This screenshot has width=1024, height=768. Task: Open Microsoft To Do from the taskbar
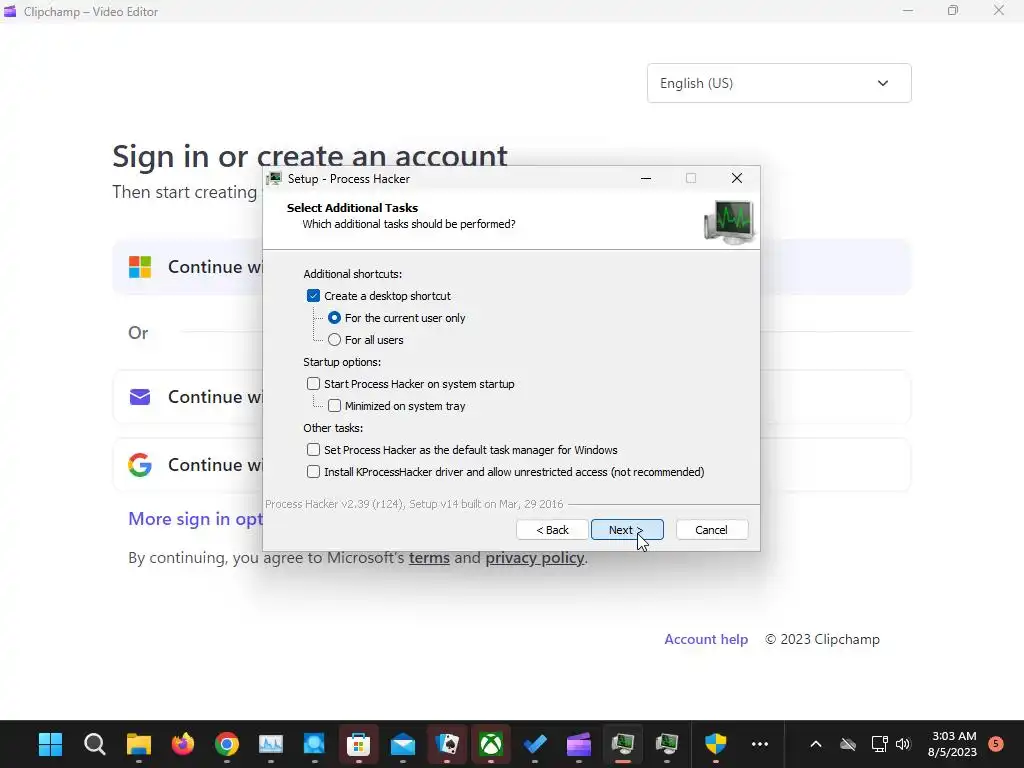[535, 744]
